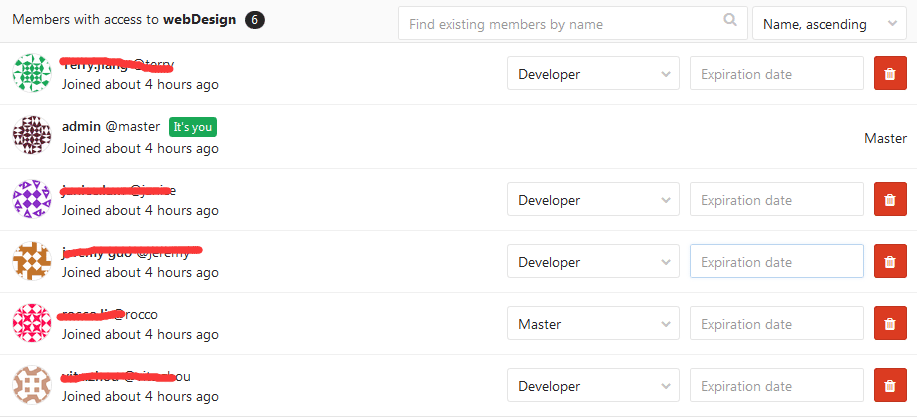The width and height of the screenshot is (917, 419).
Task: Click trash button beside the orange avatar member
Action: [889, 262]
